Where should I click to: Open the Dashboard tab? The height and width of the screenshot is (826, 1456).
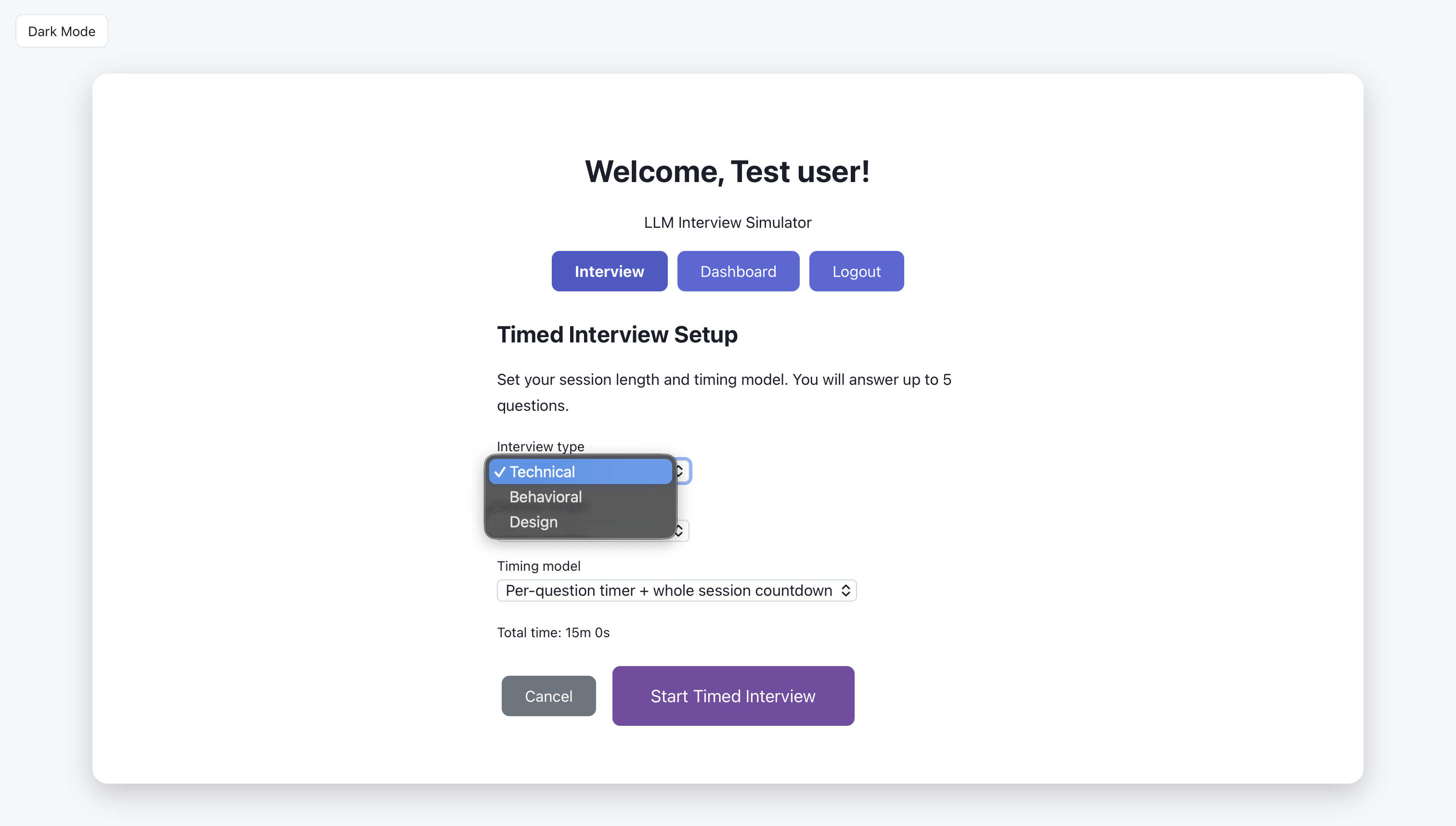tap(738, 271)
